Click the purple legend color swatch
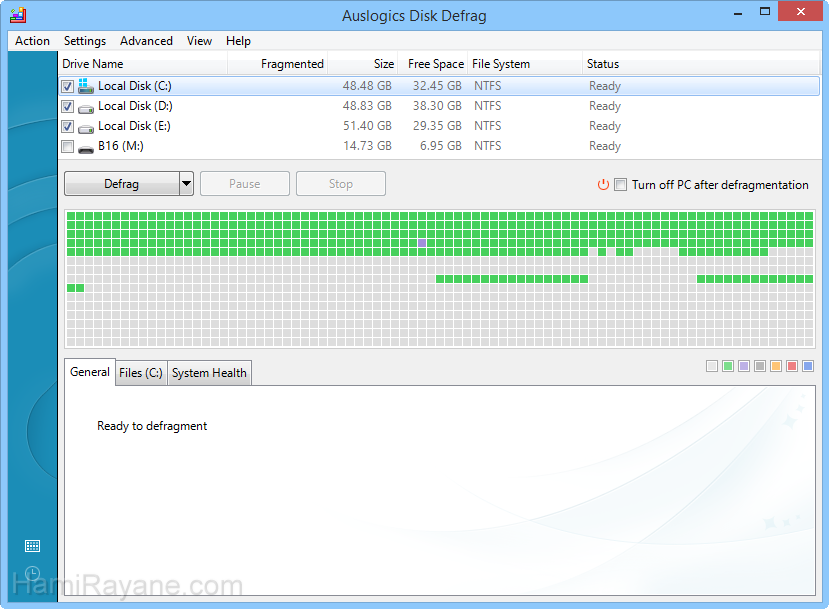829x609 pixels. coord(744,366)
